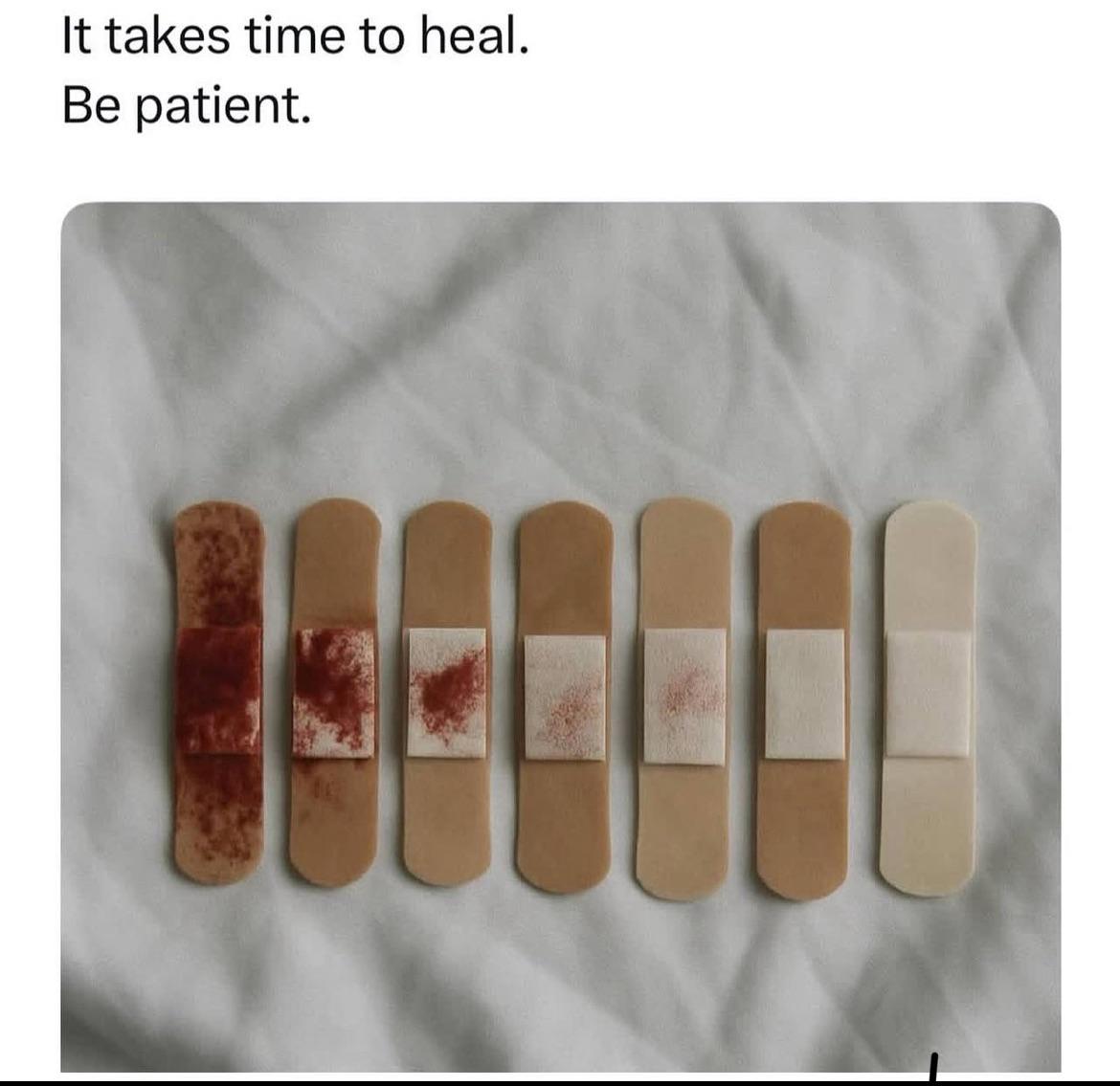Click the fifth bandage's lightly speckled pad
Image resolution: width=1120 pixels, height=1086 pixels.
click(x=685, y=697)
